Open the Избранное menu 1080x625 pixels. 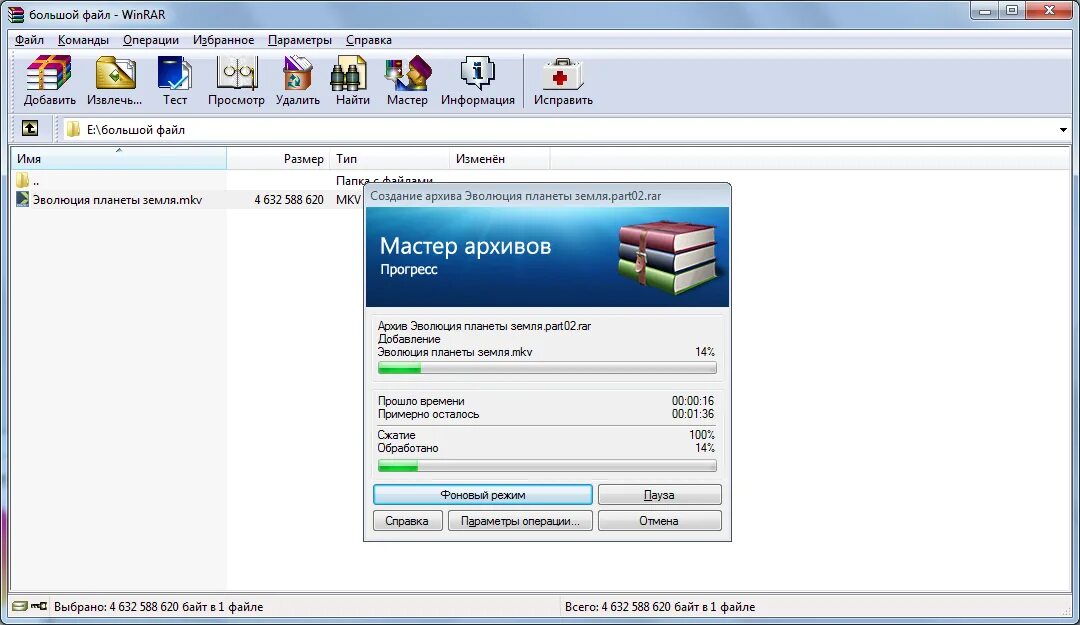pyautogui.click(x=223, y=40)
